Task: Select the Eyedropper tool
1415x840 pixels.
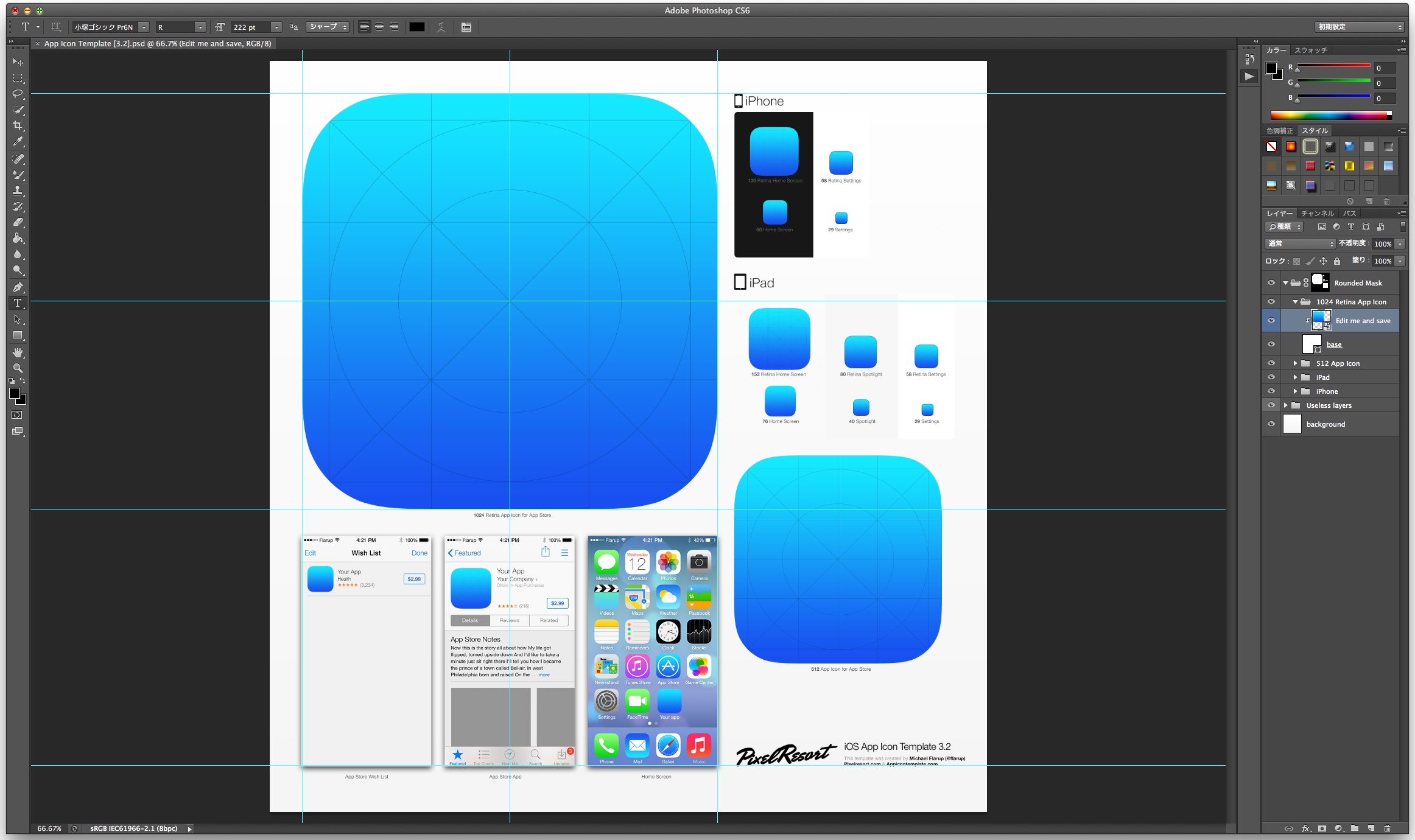Action: [x=18, y=141]
